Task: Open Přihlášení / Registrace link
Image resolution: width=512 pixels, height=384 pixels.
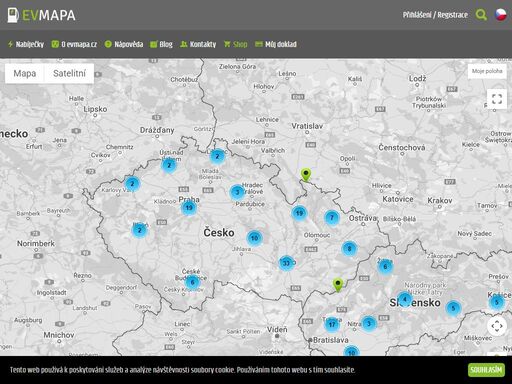Action: 435,15
